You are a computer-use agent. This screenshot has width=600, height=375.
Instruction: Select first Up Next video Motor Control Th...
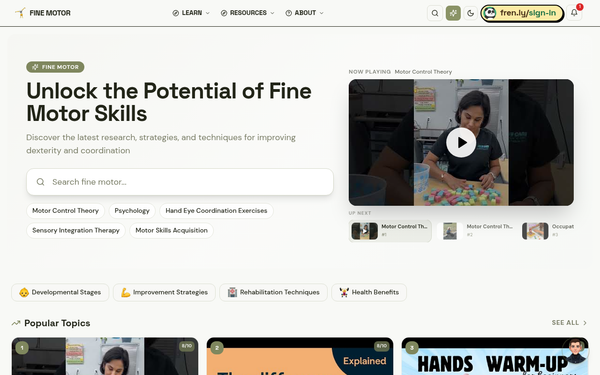tap(390, 231)
